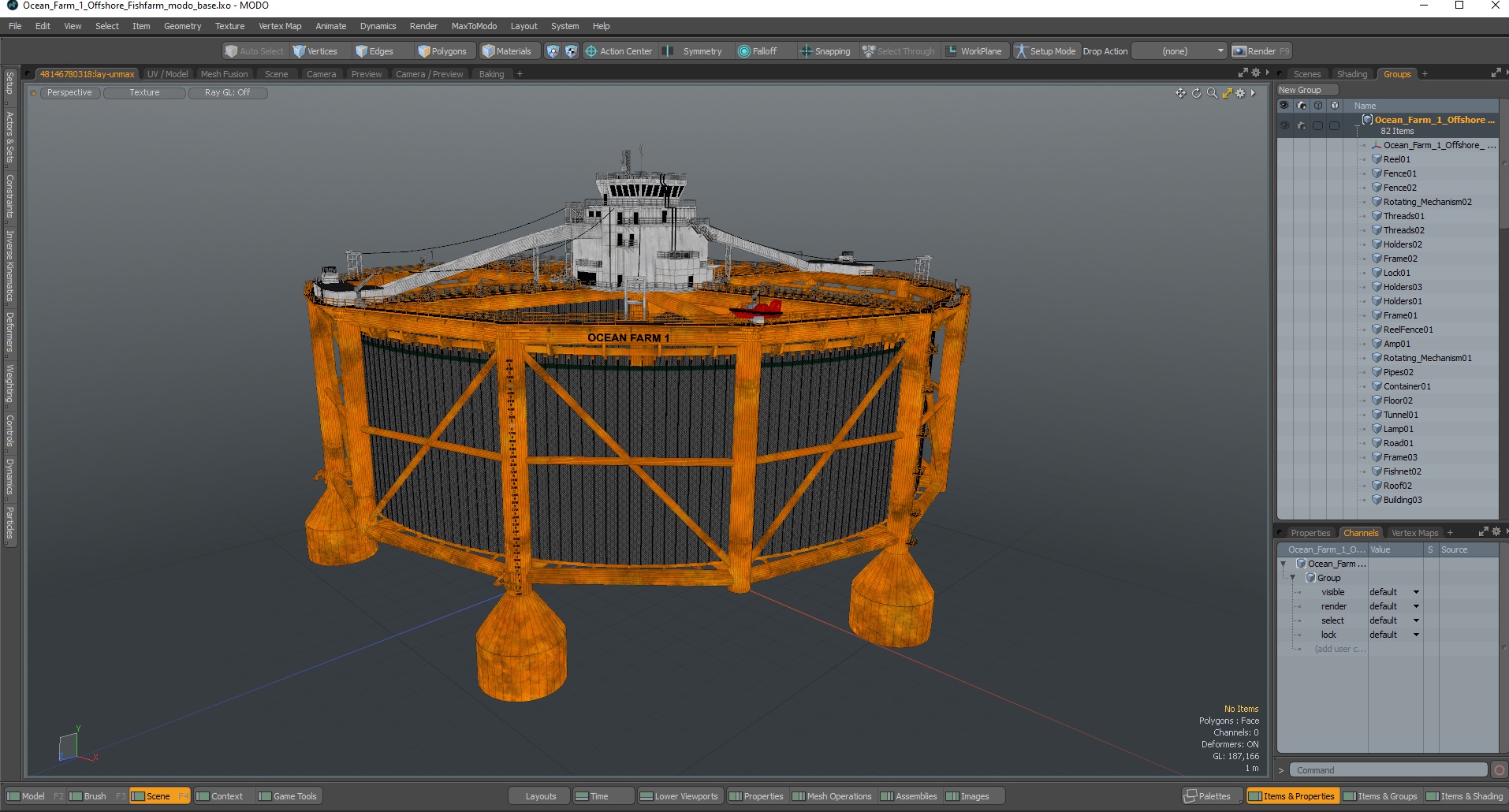Toggle lock checkbox of Ocean_Farm group
1509x812 pixels.
[1334, 125]
